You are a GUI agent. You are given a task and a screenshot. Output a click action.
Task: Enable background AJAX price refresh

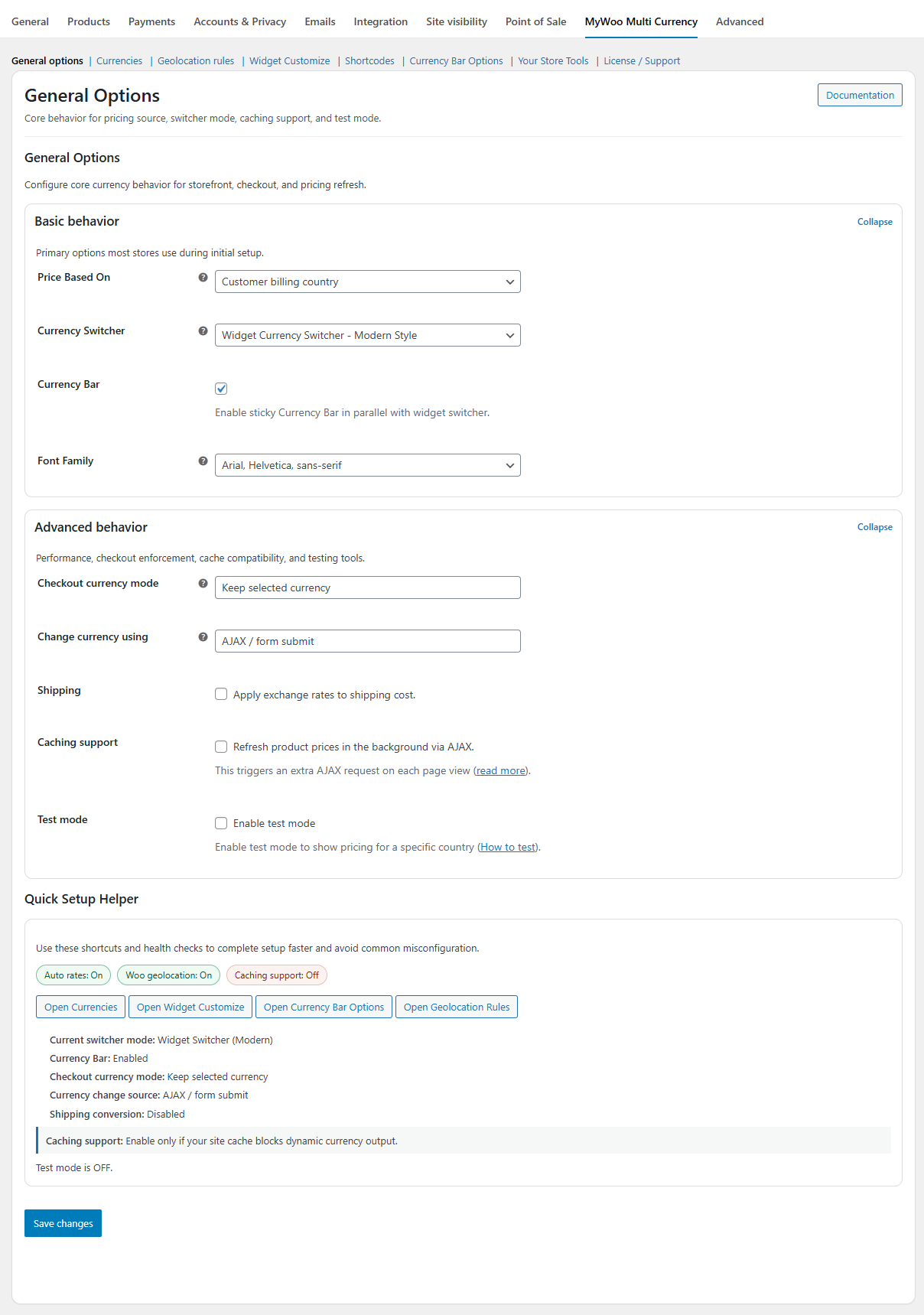(x=221, y=747)
